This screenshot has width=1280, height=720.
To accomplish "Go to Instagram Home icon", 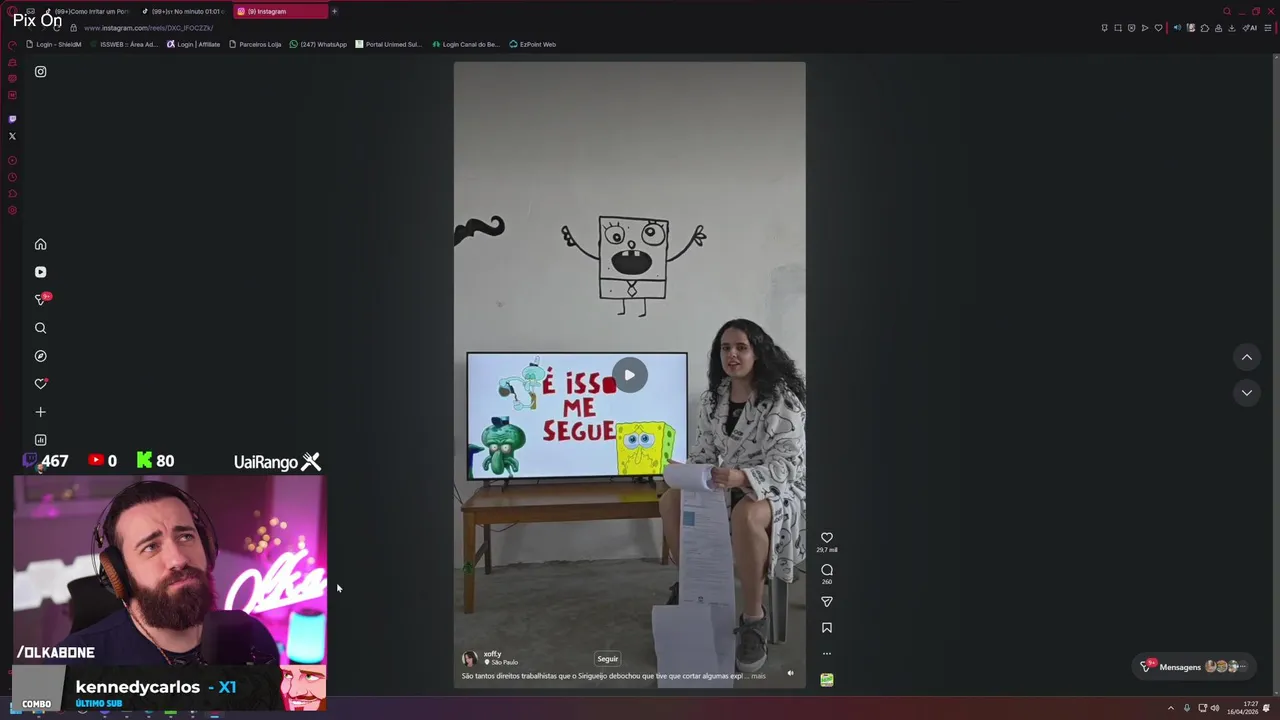I will click(40, 244).
